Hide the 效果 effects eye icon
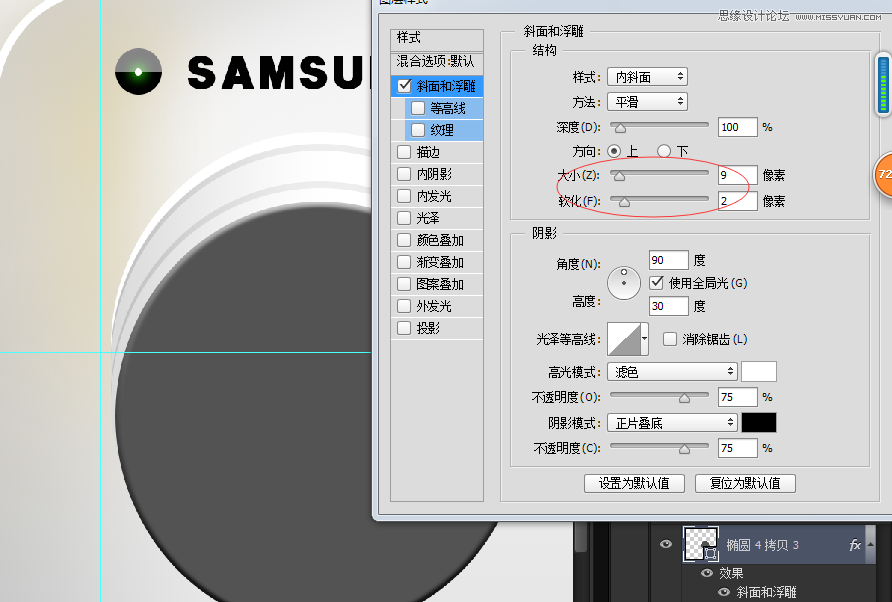Viewport: 892px width, 602px height. pyautogui.click(x=707, y=573)
